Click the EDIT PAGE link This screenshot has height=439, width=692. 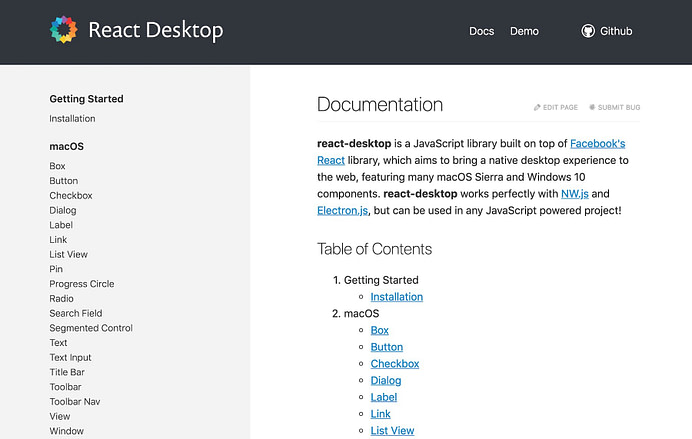tap(556, 107)
